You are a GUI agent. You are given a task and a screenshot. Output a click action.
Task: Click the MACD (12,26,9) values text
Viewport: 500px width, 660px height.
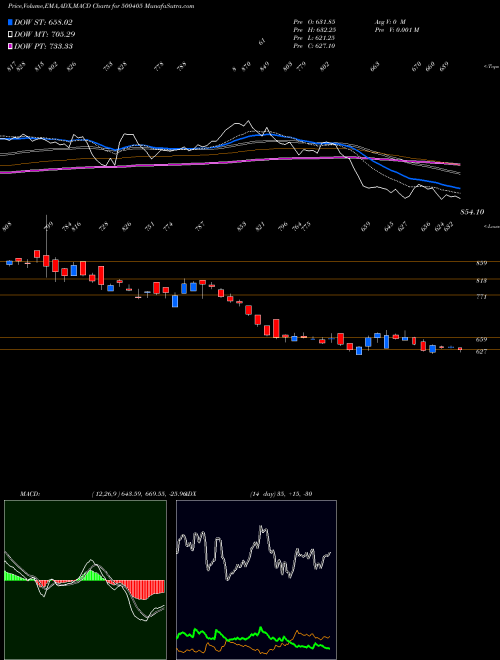tap(138, 493)
